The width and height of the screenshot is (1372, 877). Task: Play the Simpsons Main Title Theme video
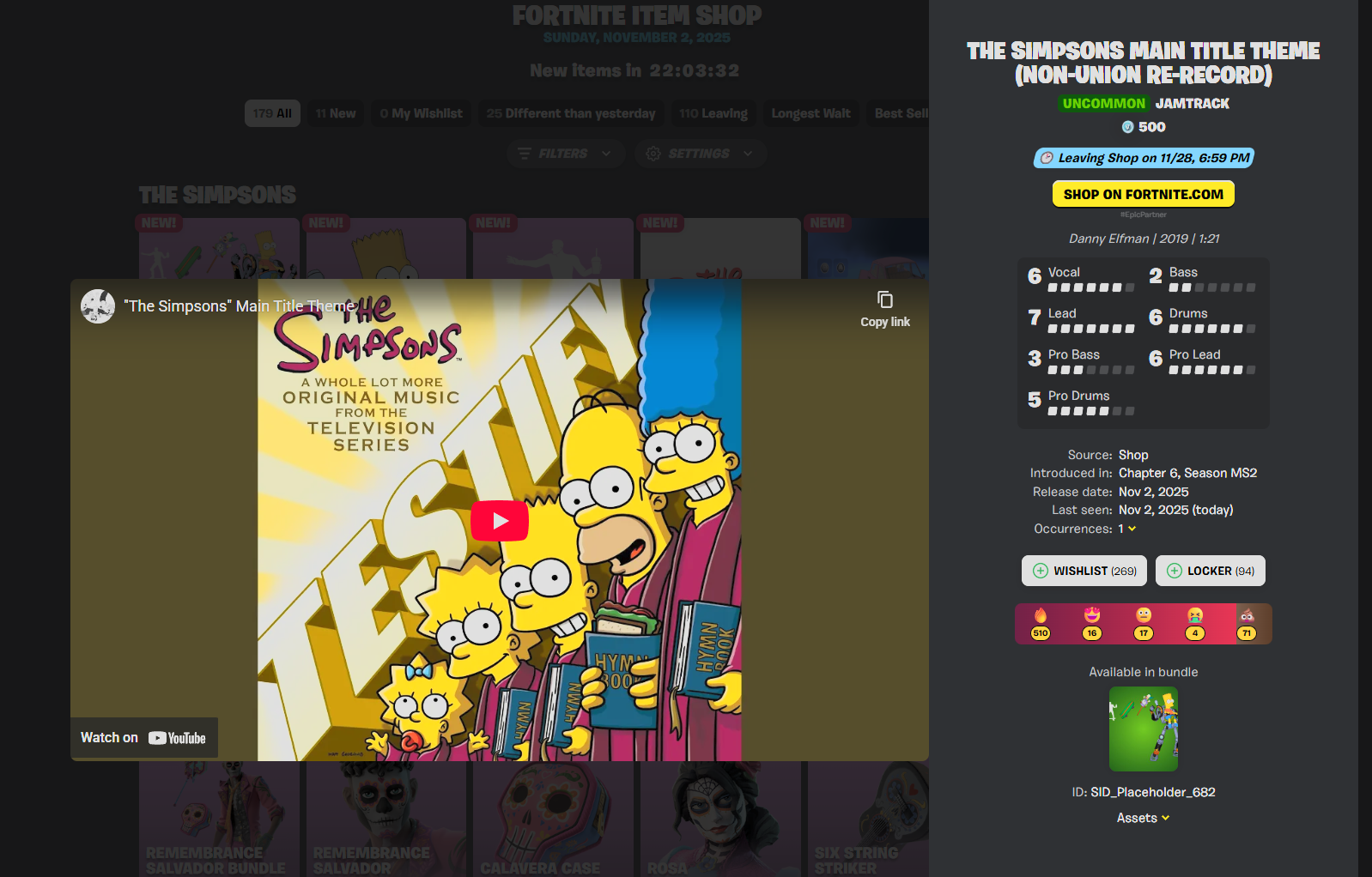point(500,520)
